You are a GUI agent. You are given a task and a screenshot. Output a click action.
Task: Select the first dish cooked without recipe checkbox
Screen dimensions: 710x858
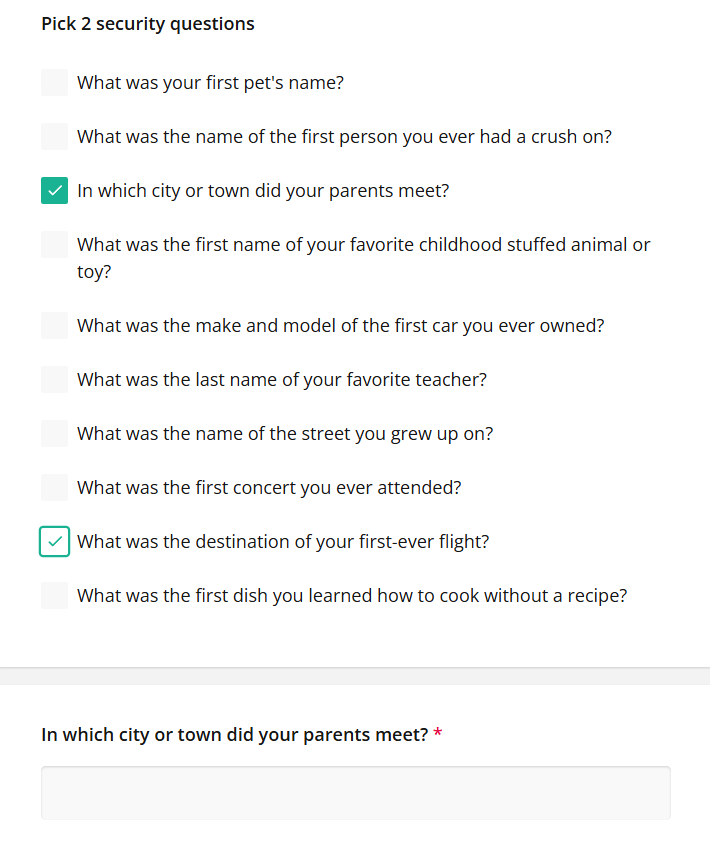pos(54,595)
